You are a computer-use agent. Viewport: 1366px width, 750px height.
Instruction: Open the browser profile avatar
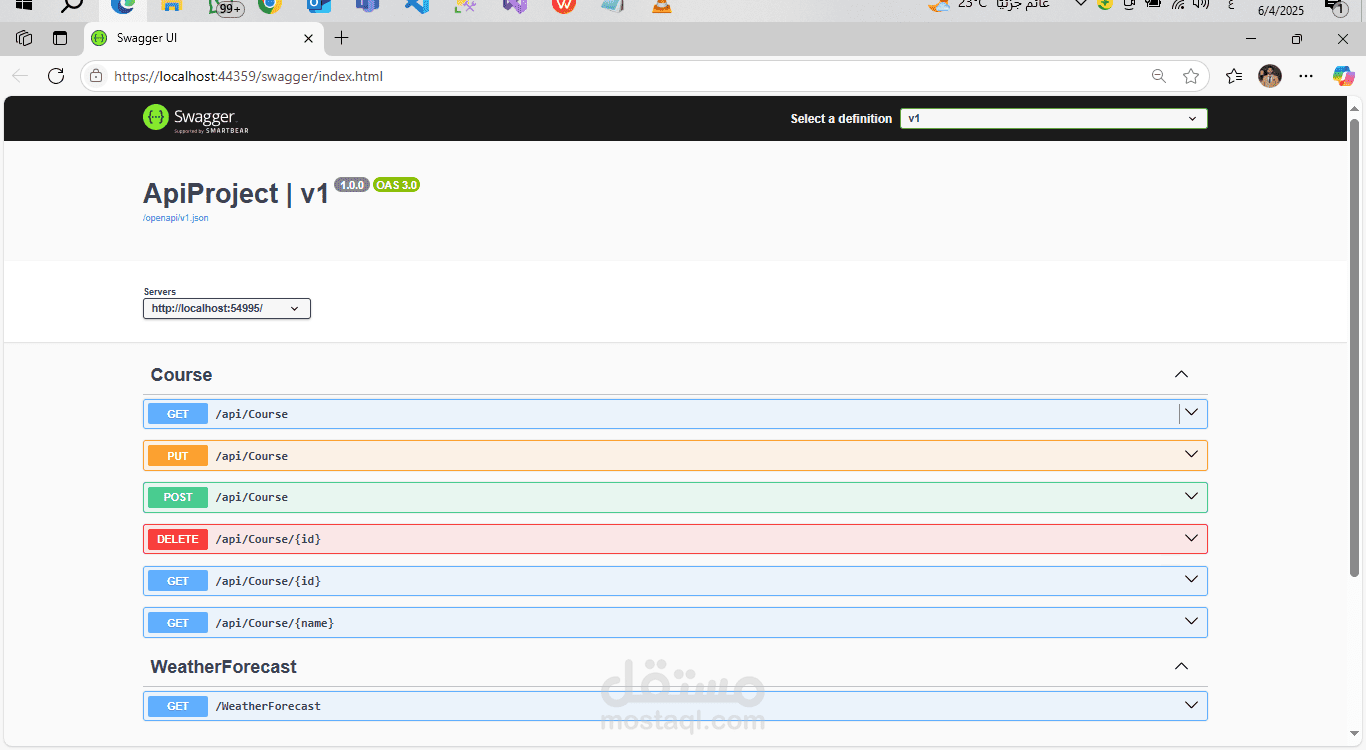click(x=1270, y=76)
